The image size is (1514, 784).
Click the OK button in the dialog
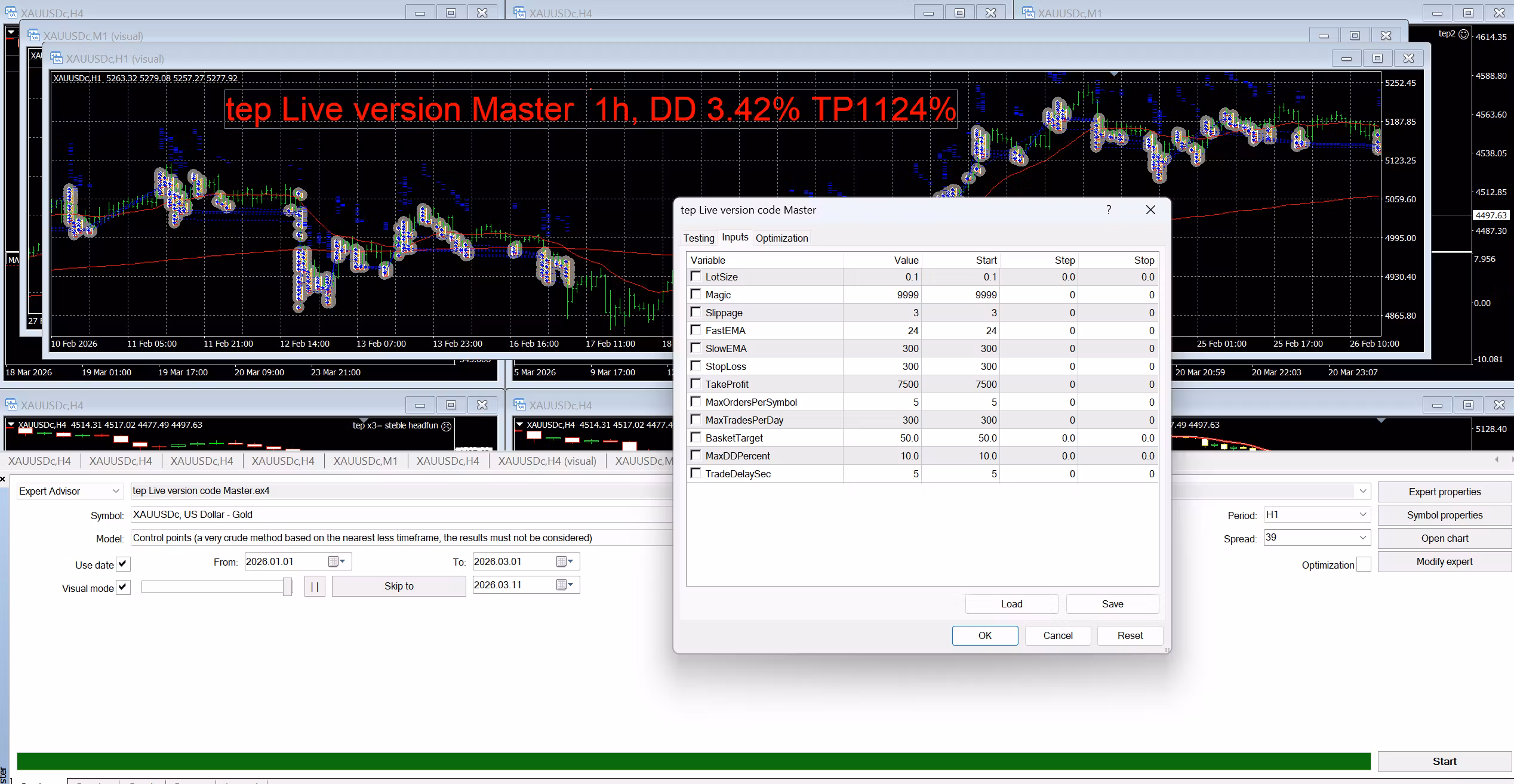[985, 635]
